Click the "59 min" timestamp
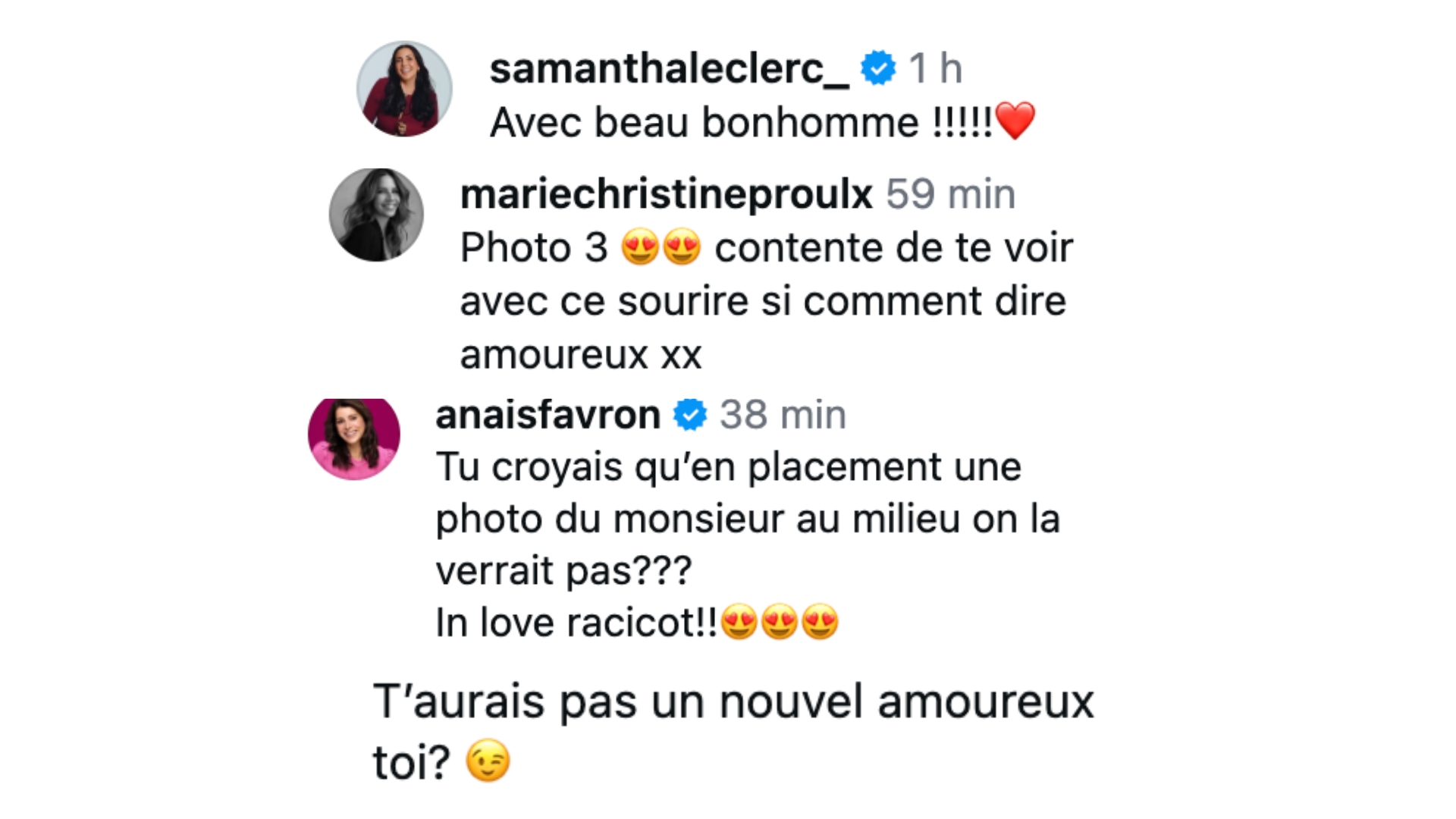 pyautogui.click(x=950, y=194)
